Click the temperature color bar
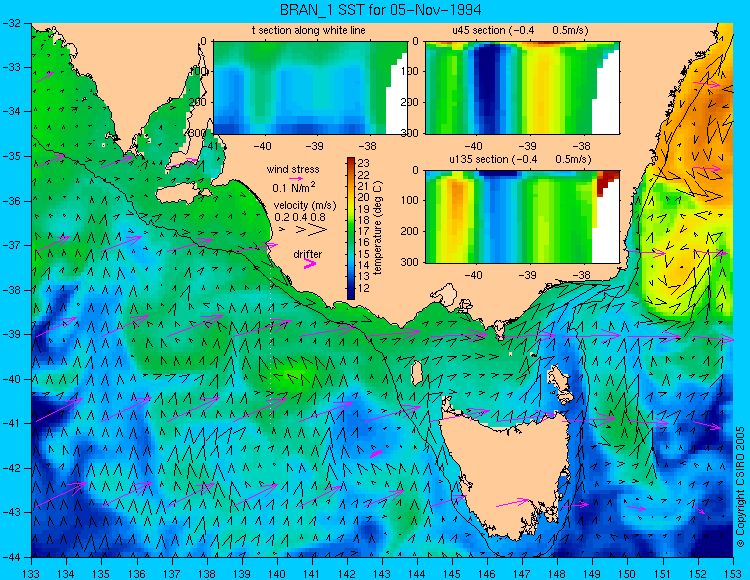Image resolution: width=750 pixels, height=580 pixels. coord(351,229)
